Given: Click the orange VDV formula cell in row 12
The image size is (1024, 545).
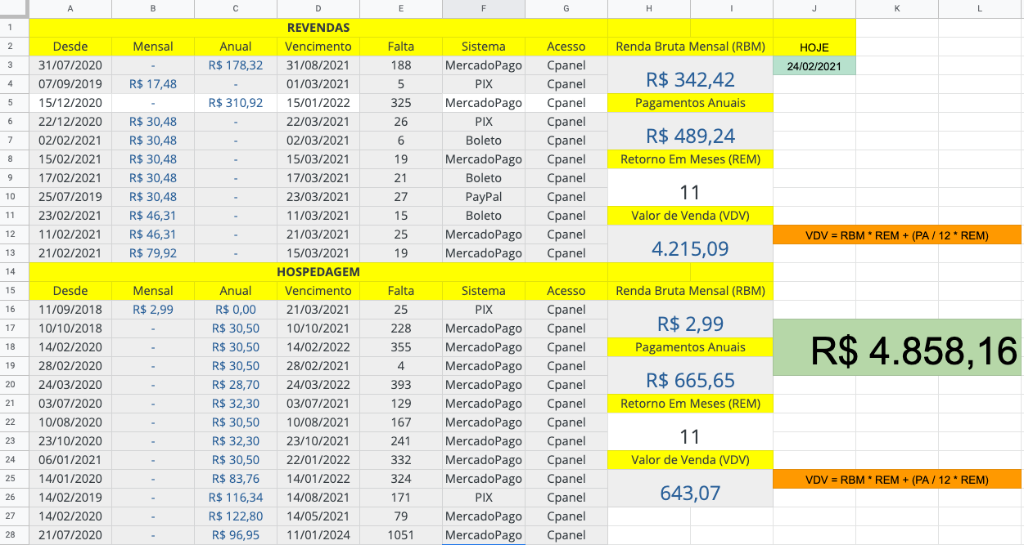Looking at the screenshot, I should (897, 235).
